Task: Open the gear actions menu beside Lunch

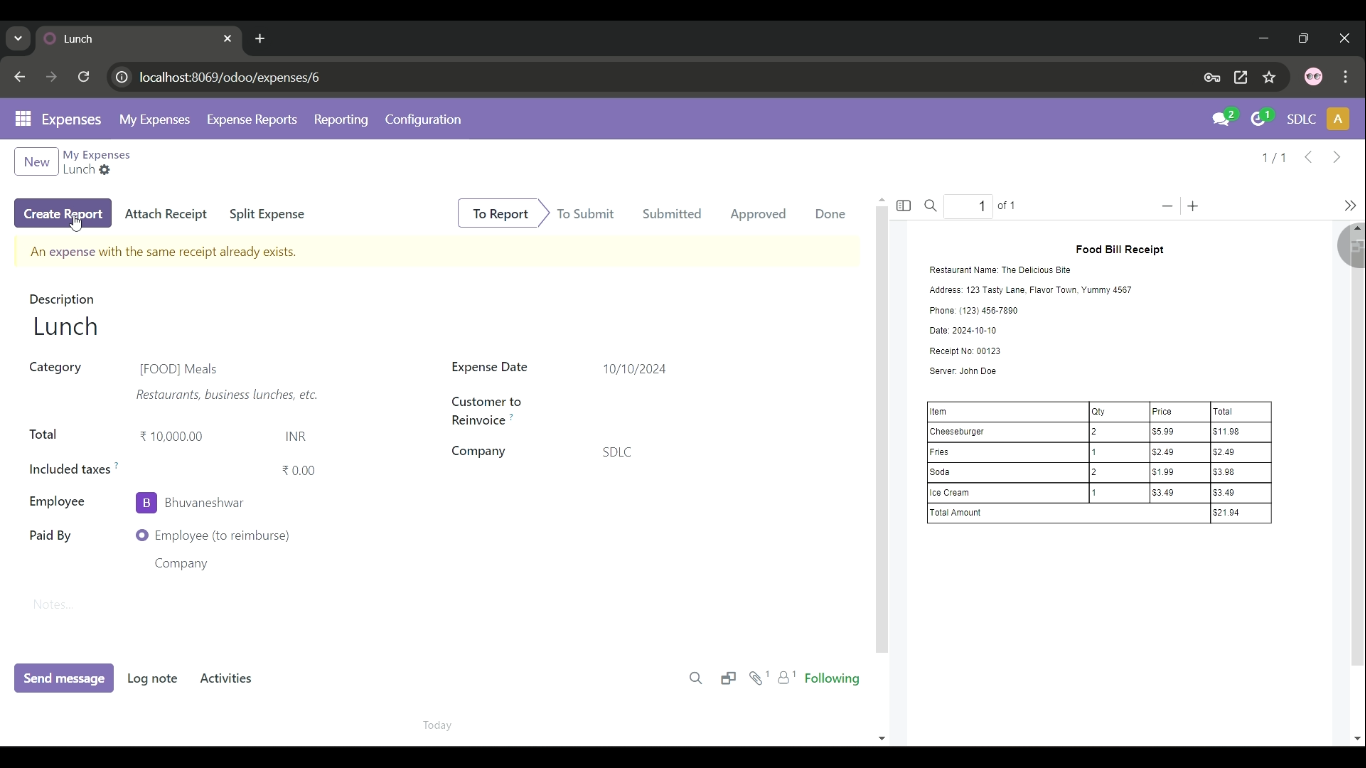Action: [105, 170]
